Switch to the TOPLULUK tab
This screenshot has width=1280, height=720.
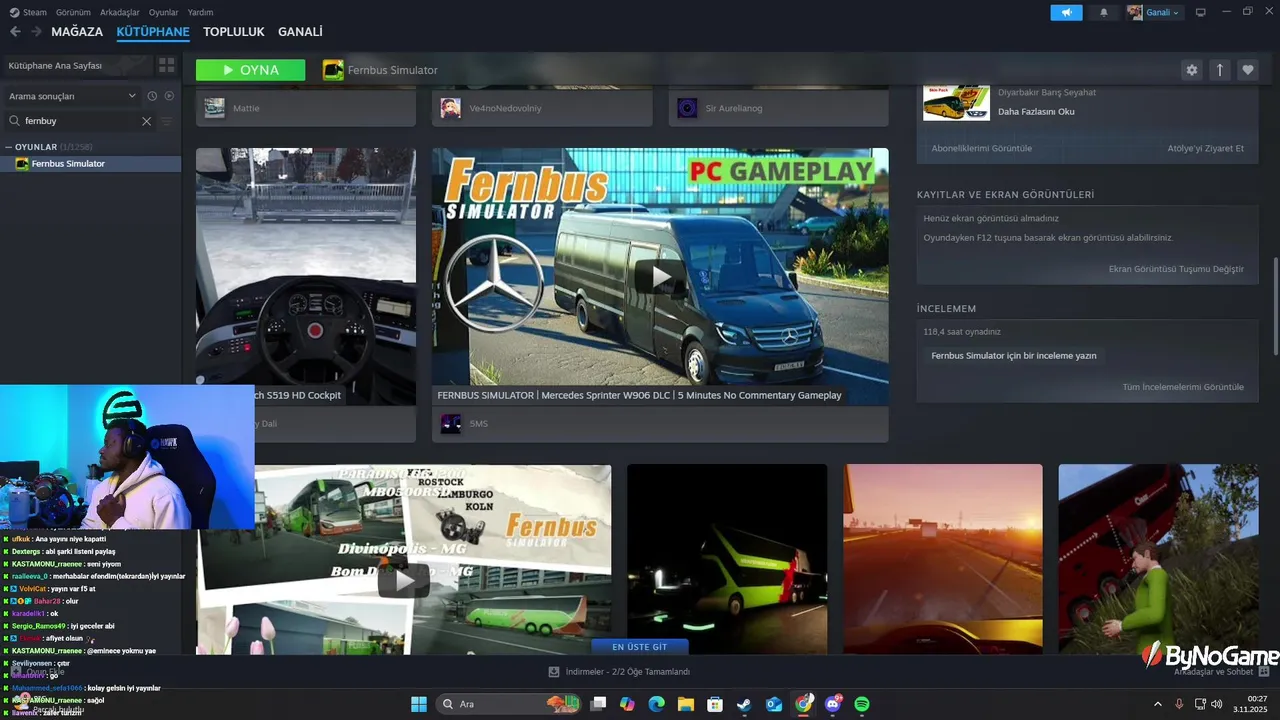click(x=234, y=32)
